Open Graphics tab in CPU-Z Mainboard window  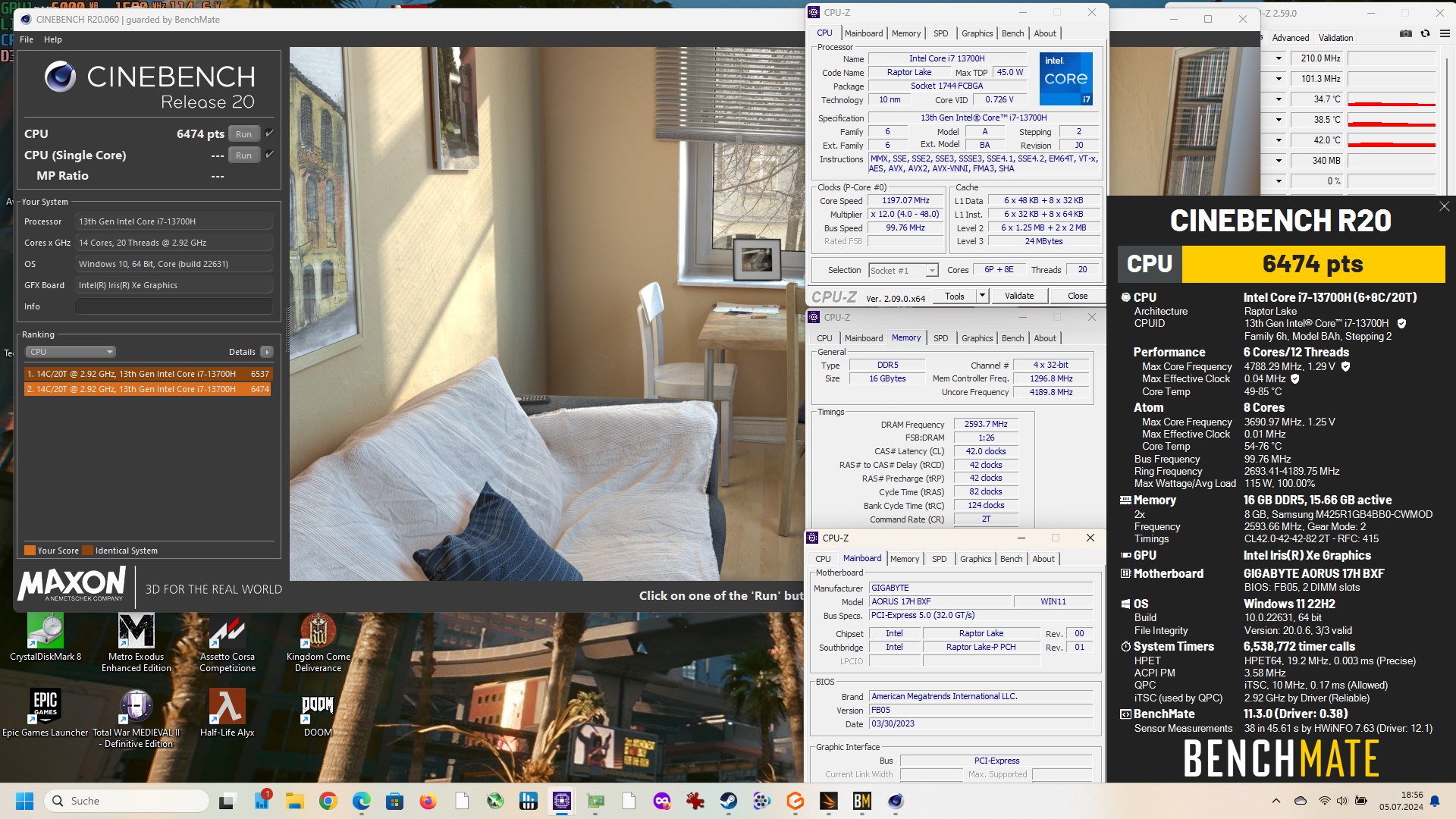[x=975, y=559]
